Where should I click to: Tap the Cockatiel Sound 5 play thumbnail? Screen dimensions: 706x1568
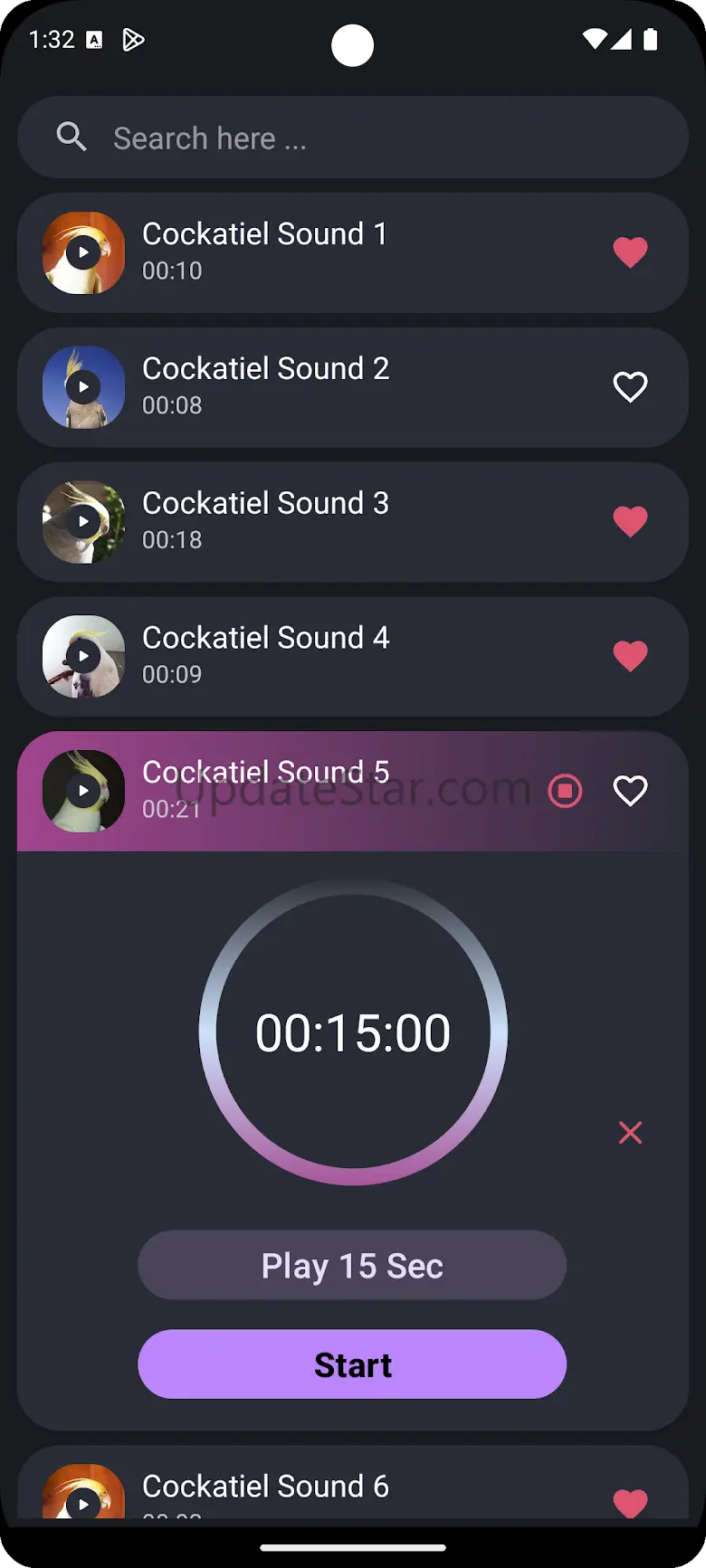(x=83, y=791)
